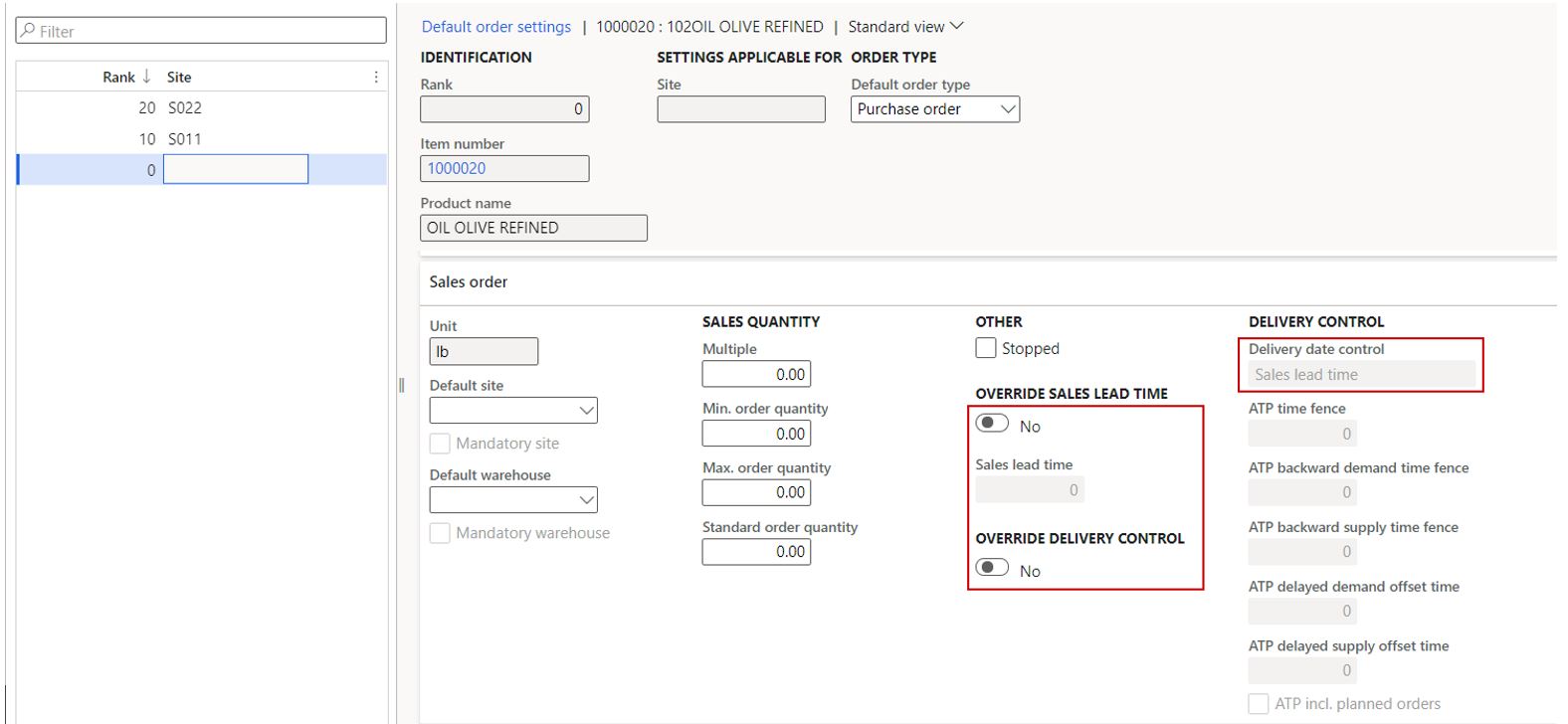Screen dimensions: 1568x724
Task: Click the Min. order quantity field
Action: coord(756,434)
